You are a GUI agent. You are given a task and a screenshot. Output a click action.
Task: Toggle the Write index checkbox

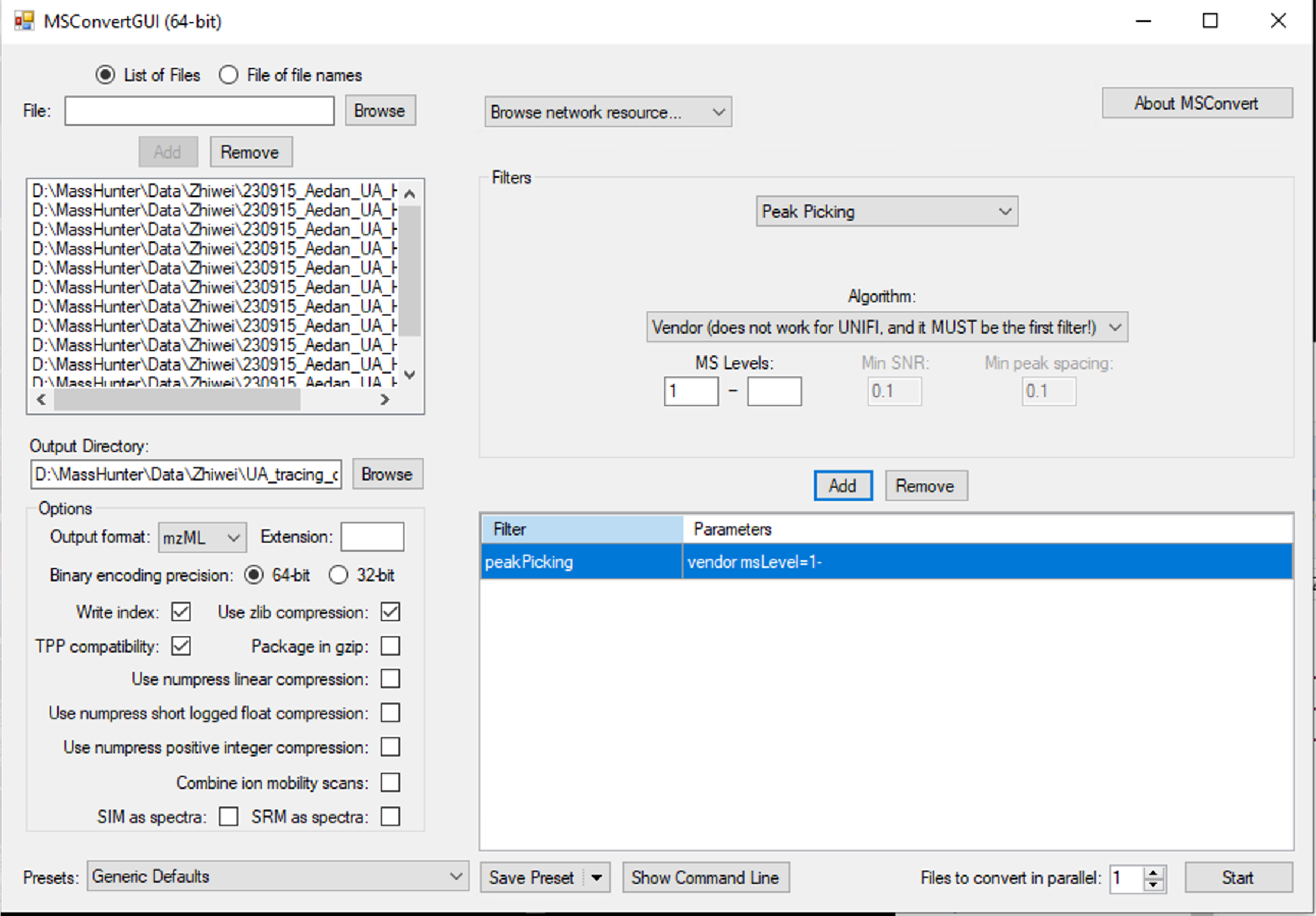pyautogui.click(x=181, y=612)
